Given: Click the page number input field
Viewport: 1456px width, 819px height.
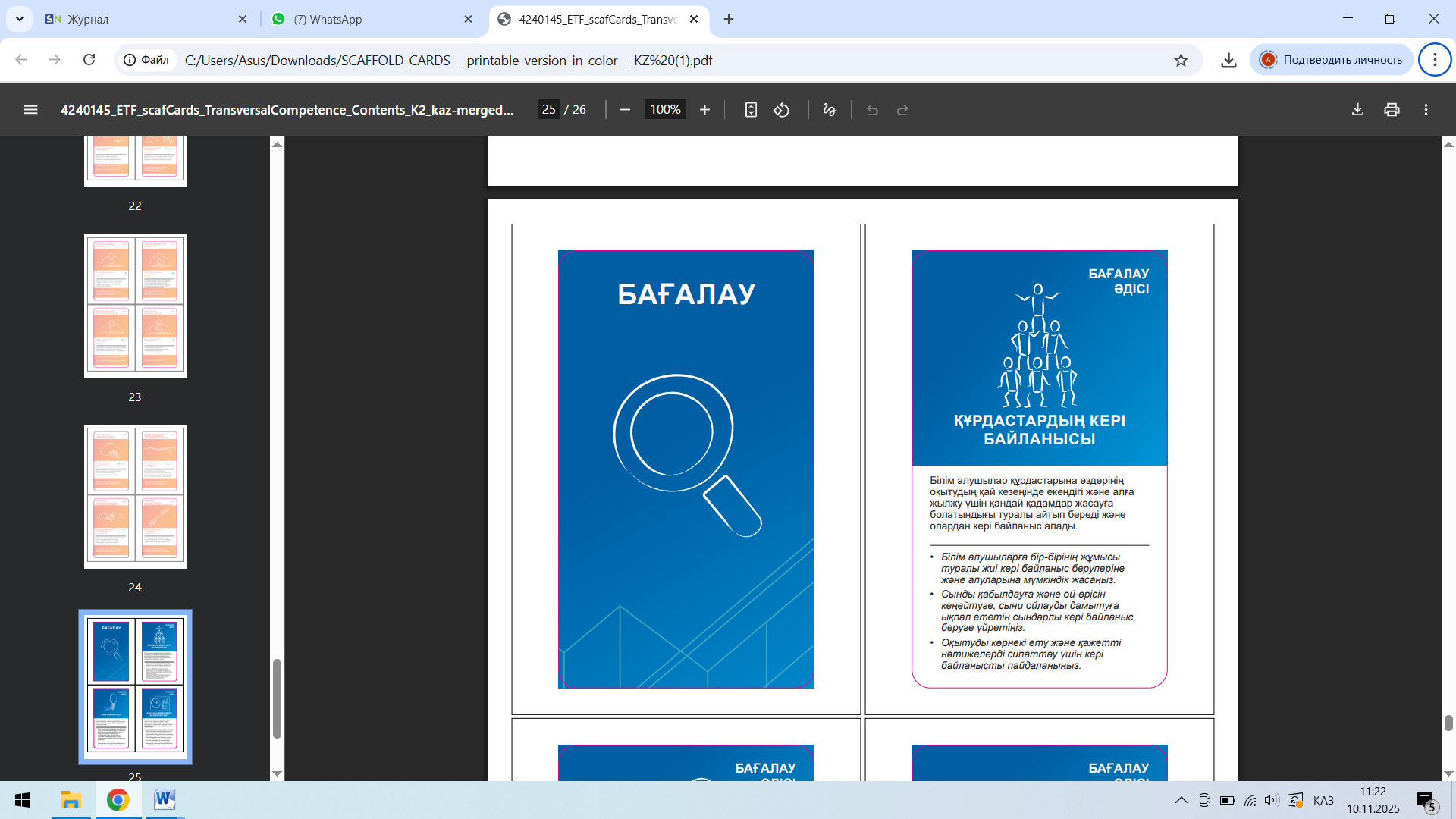Looking at the screenshot, I should click(x=548, y=110).
